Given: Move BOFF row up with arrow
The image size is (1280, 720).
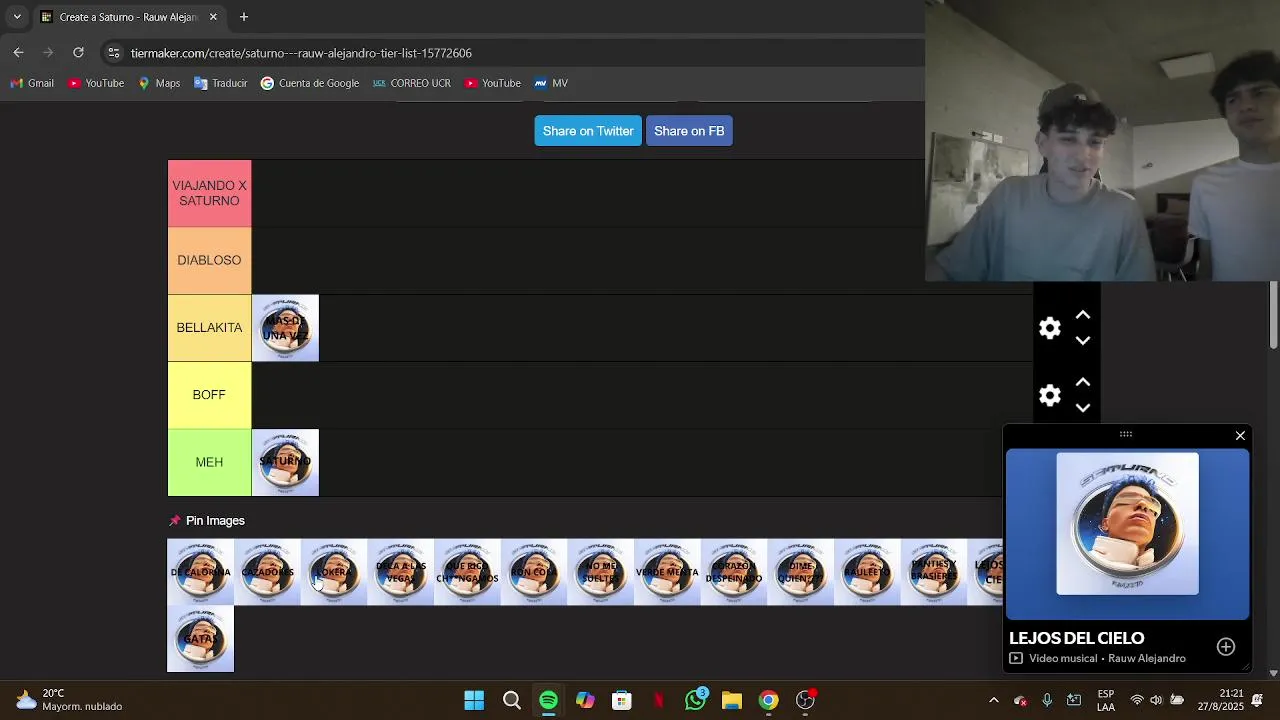Looking at the screenshot, I should coord(1082,383).
